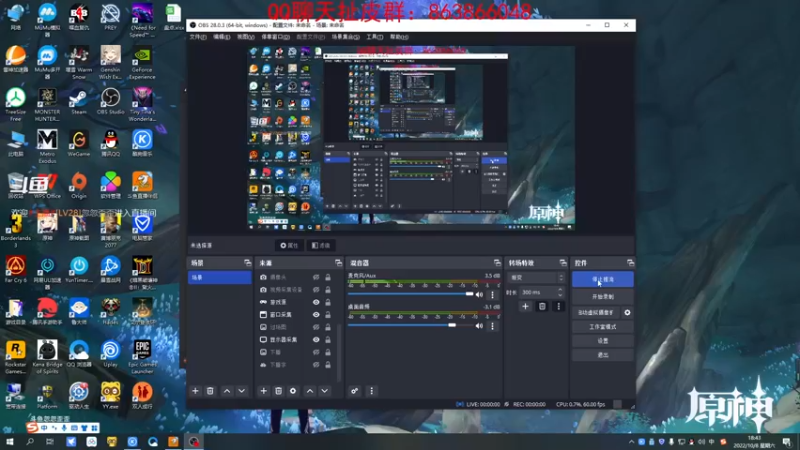The width and height of the screenshot is (800, 450).
Task: Mute the 桌面音频 speaker icon
Action: point(479,326)
